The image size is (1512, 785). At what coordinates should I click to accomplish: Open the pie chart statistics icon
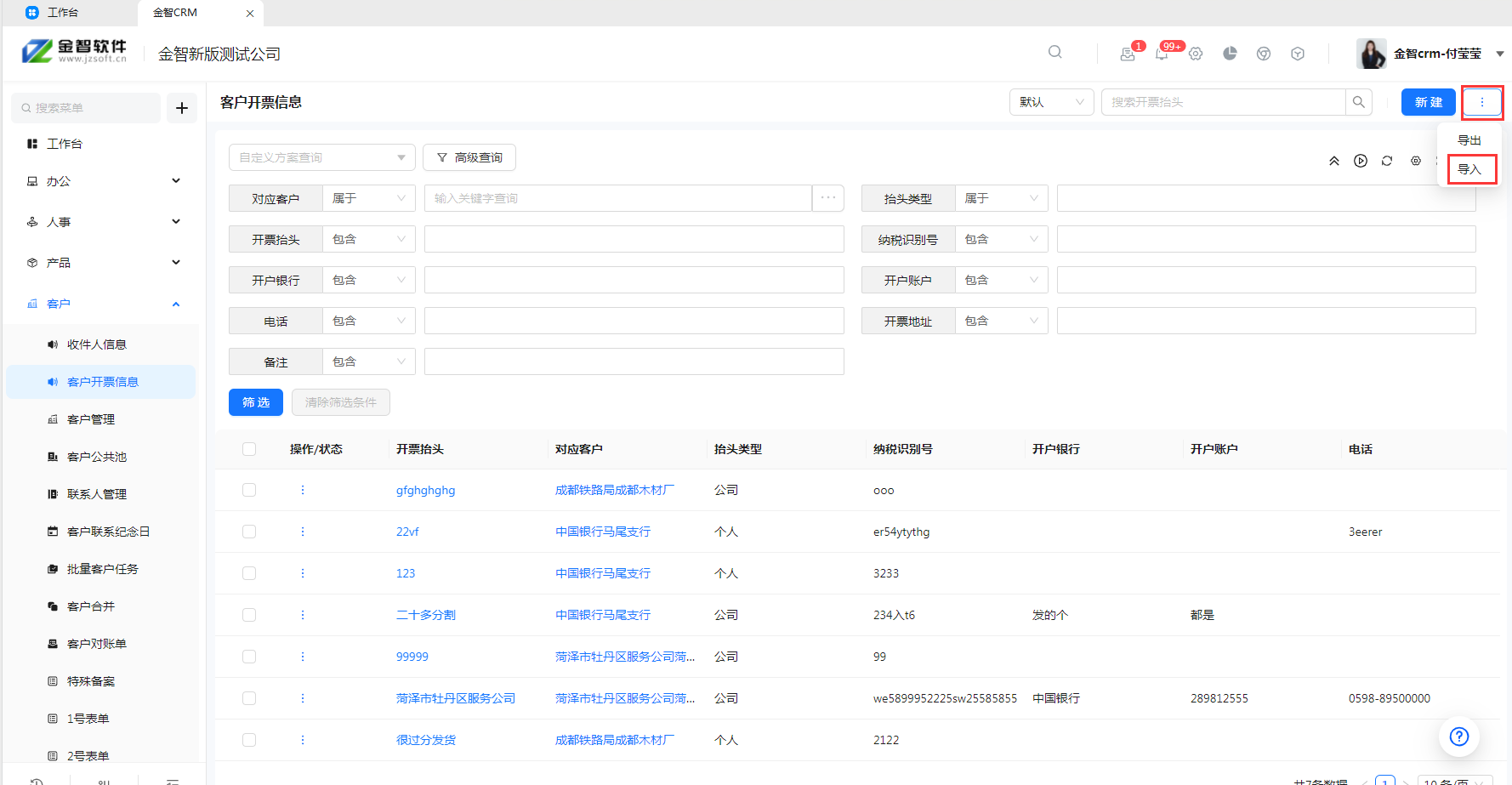coord(1230,54)
